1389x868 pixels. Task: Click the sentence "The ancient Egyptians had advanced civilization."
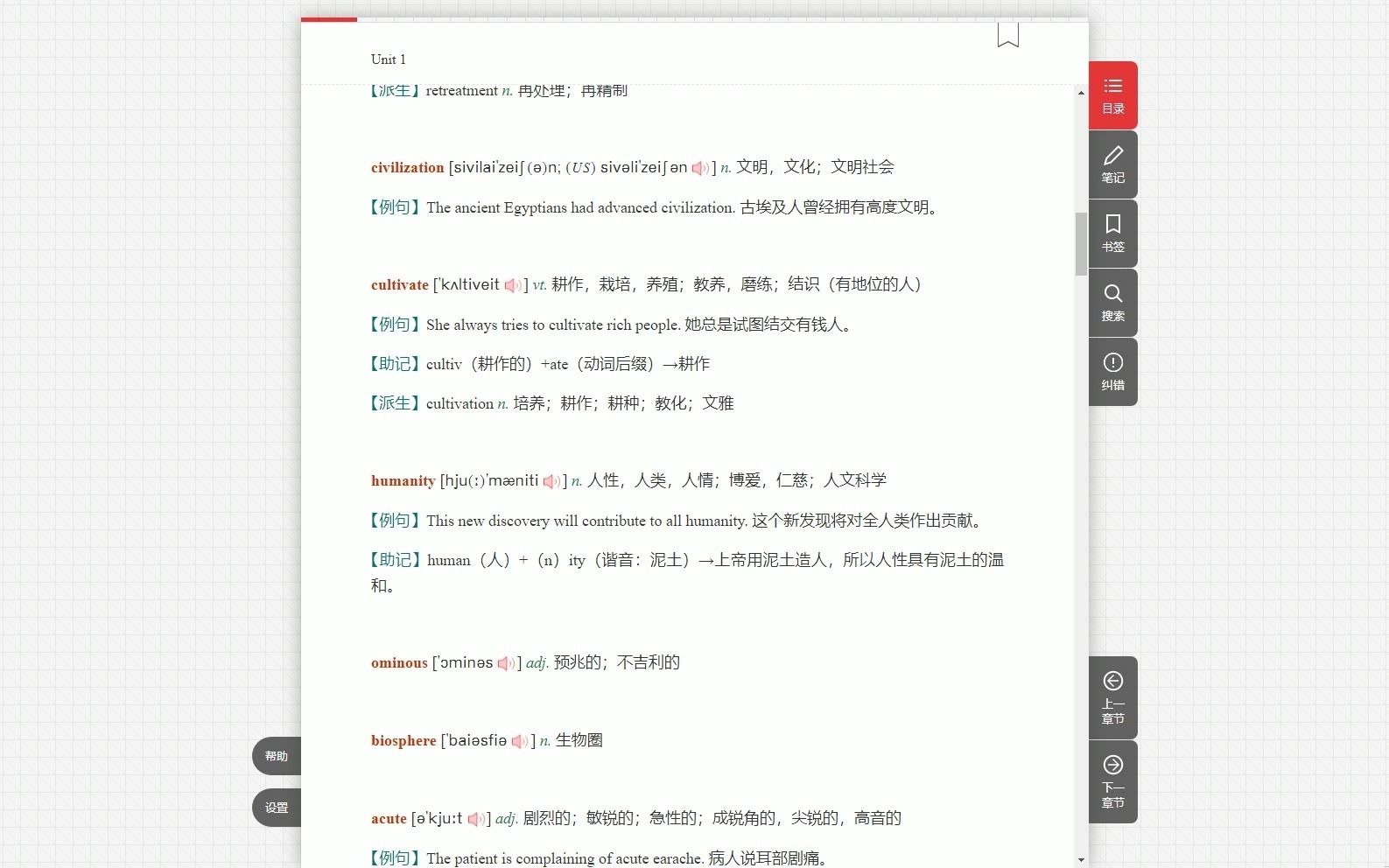[580, 207]
